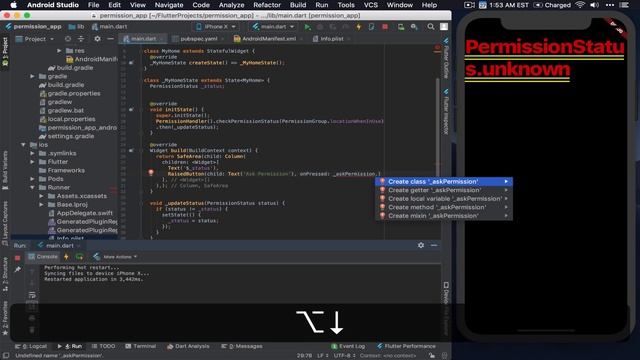
Task: Hide the Run panel with minimize icon
Action: click(x=434, y=245)
